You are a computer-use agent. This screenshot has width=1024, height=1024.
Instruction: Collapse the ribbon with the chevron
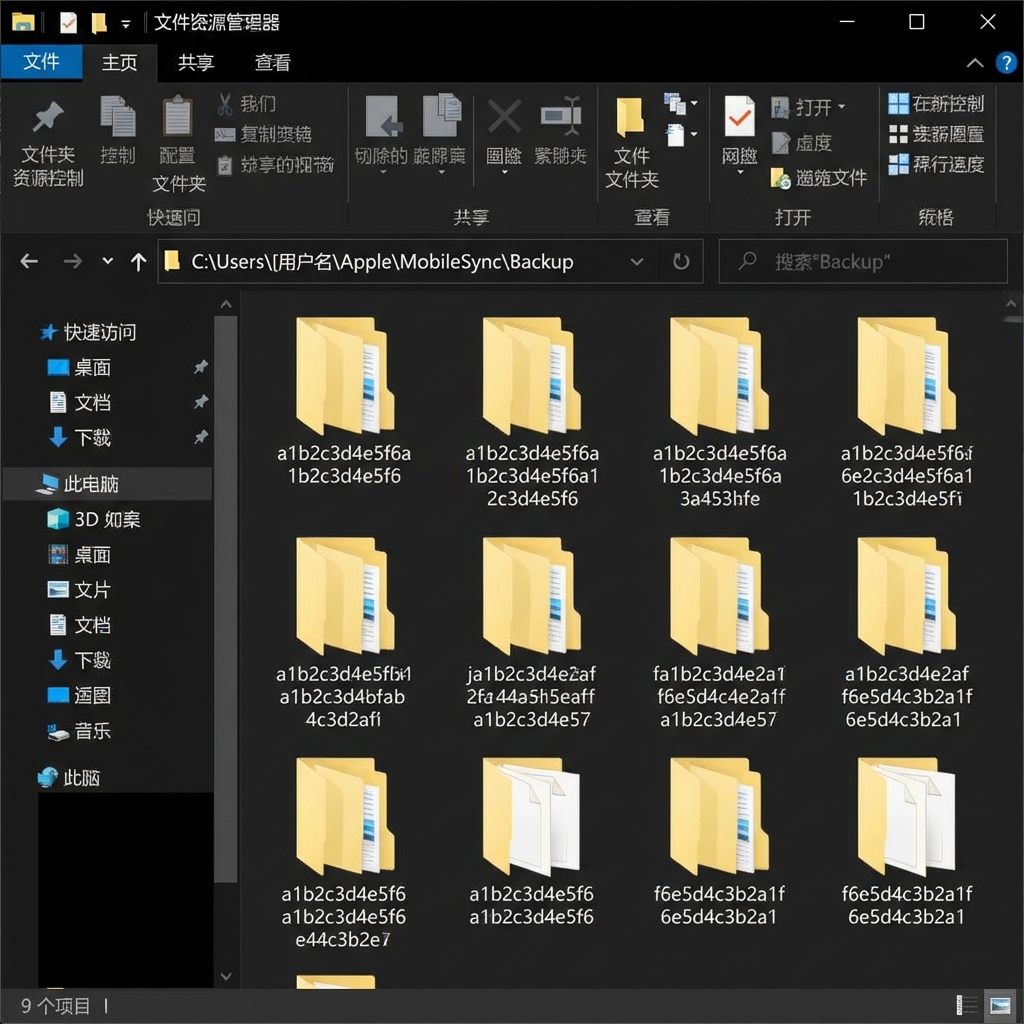pyautogui.click(x=975, y=63)
